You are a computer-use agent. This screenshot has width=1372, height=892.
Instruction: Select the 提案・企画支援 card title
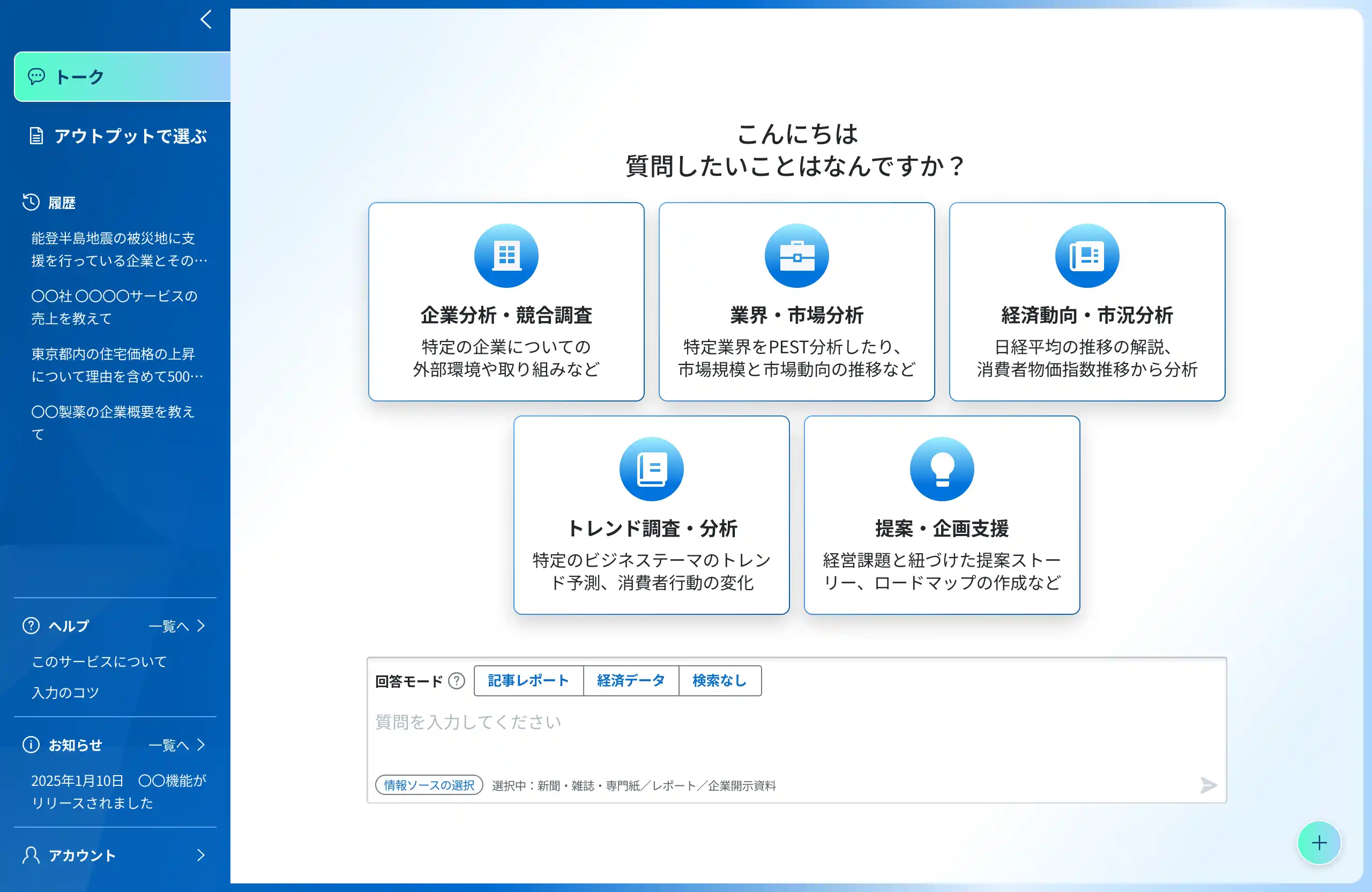coord(942,528)
